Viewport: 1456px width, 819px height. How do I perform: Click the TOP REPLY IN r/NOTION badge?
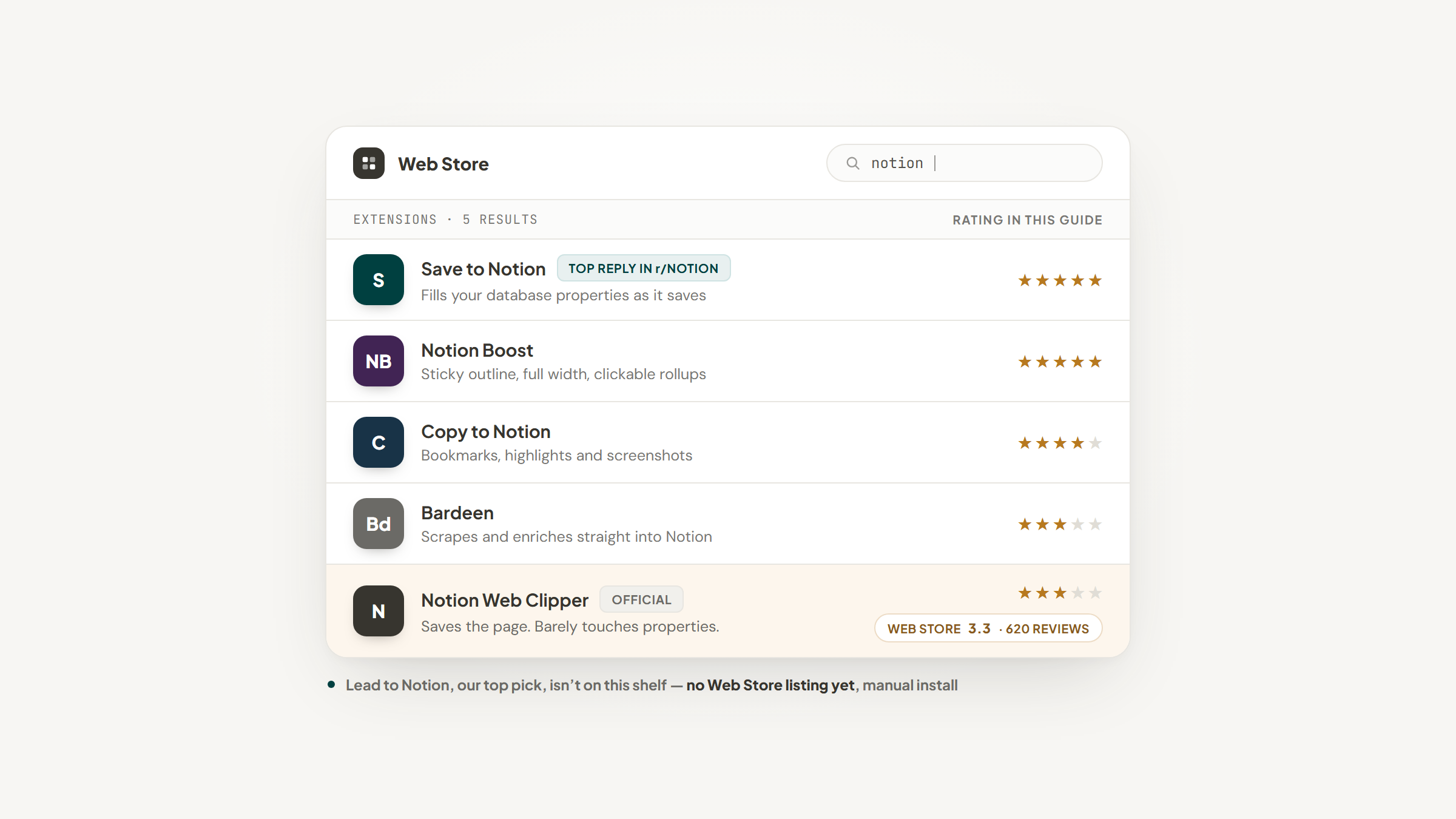pos(644,268)
